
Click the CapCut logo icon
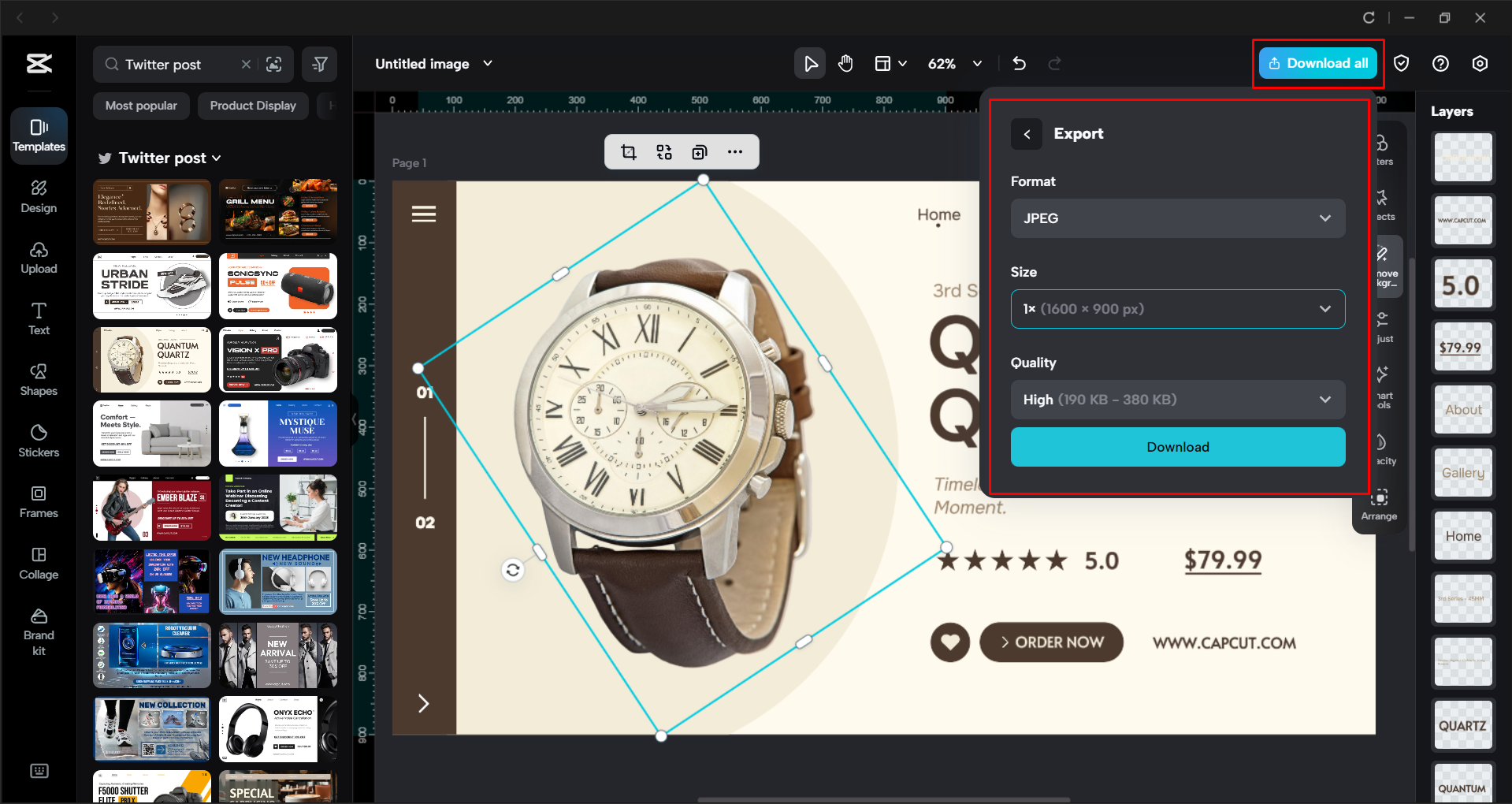39,63
